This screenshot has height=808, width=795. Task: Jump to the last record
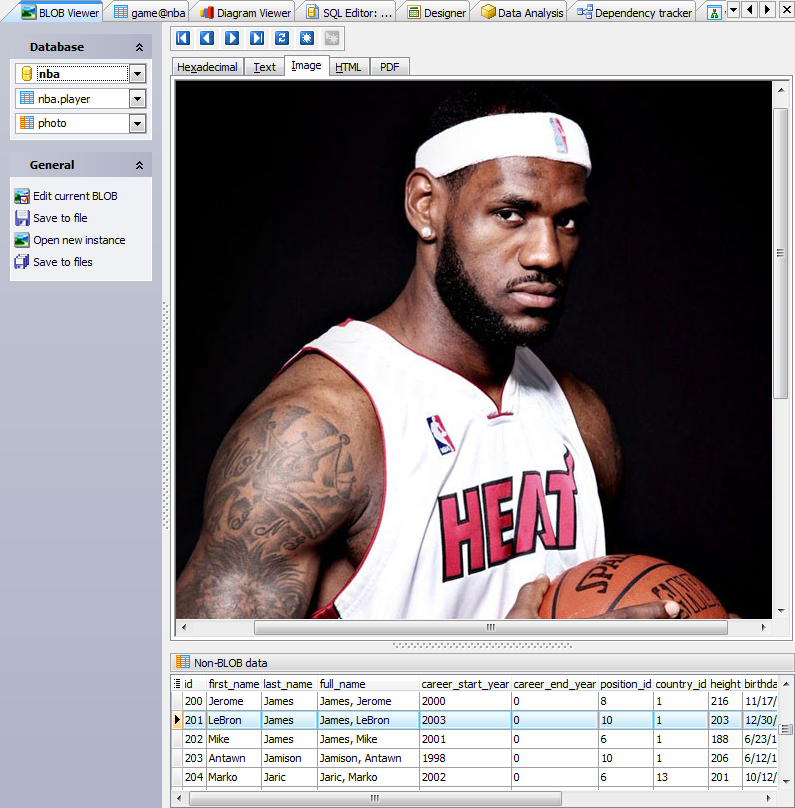click(257, 38)
